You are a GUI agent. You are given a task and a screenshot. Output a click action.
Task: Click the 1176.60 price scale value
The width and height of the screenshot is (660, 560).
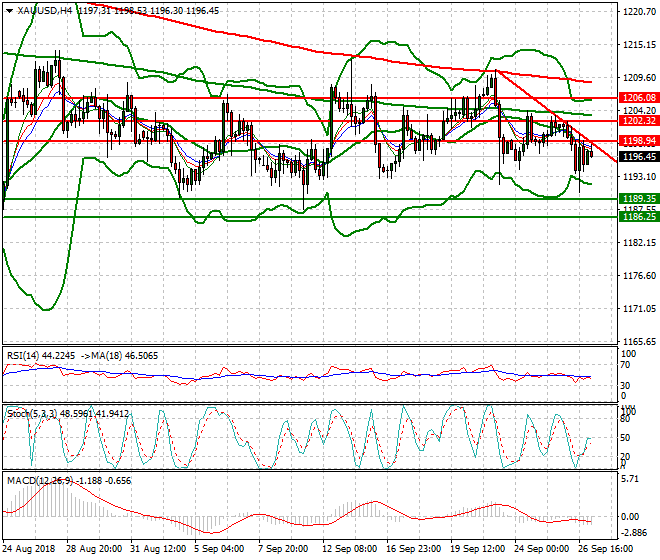(639, 275)
